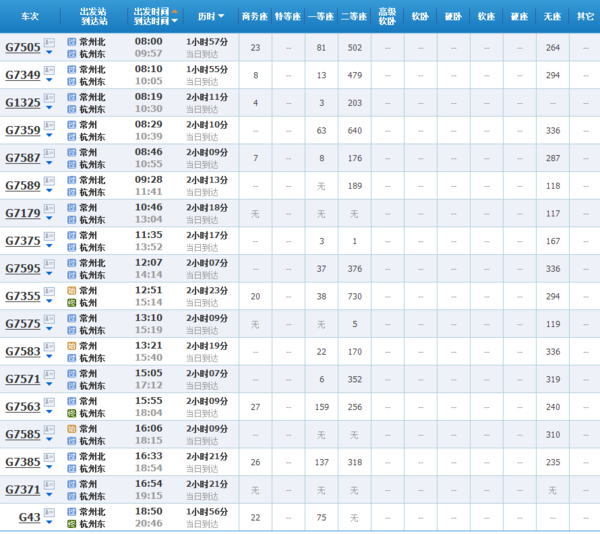Image resolution: width=600 pixels, height=534 pixels.
Task: Click the ID card icon next to G7563
Action: (x=49, y=401)
